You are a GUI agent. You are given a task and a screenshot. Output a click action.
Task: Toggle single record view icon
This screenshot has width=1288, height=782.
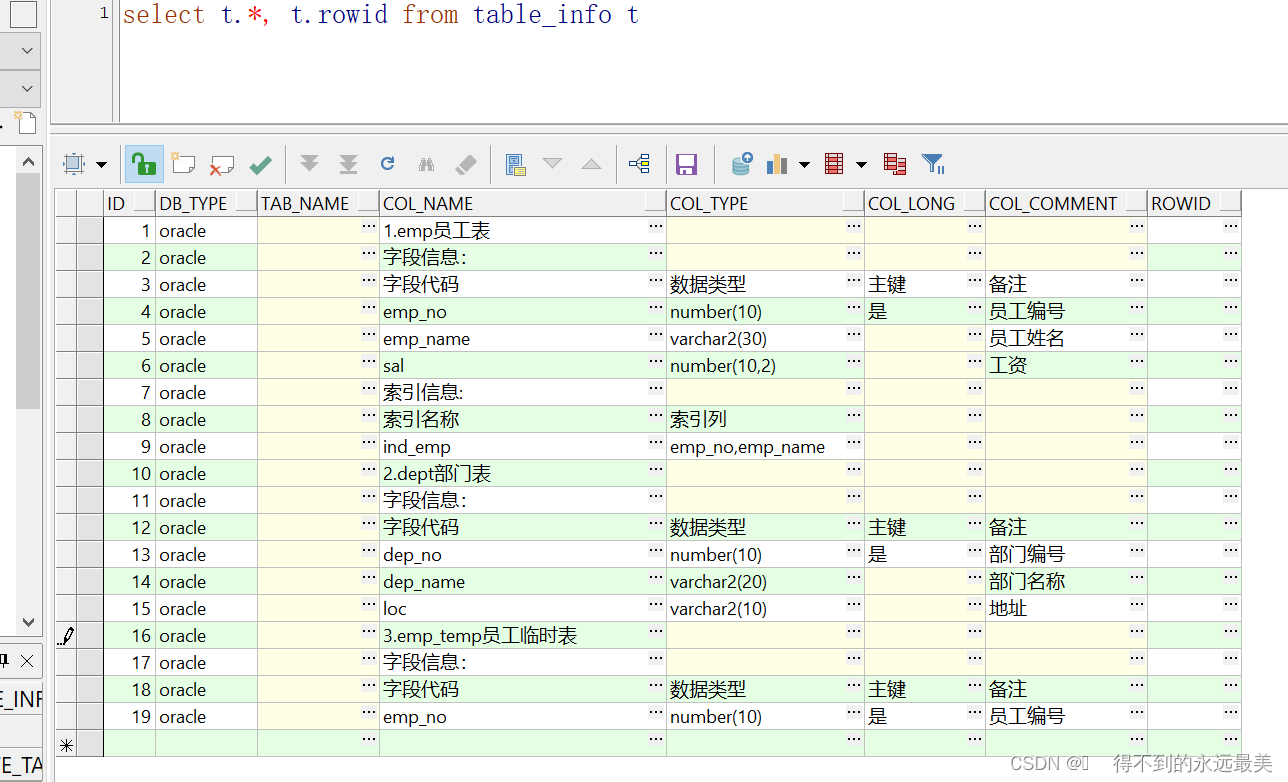click(515, 163)
